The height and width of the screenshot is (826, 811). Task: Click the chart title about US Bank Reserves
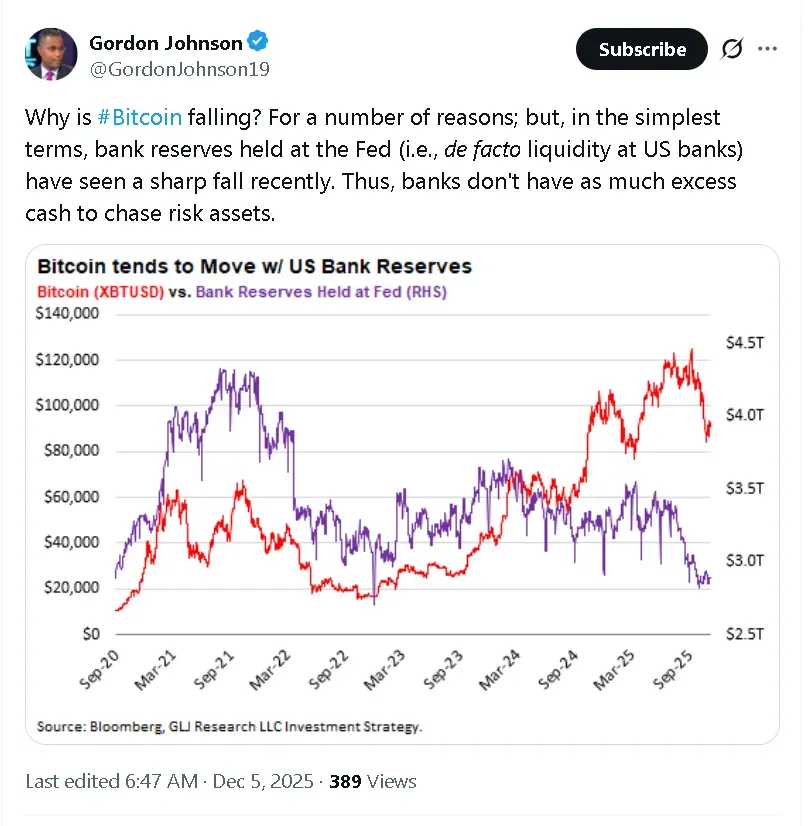(254, 268)
